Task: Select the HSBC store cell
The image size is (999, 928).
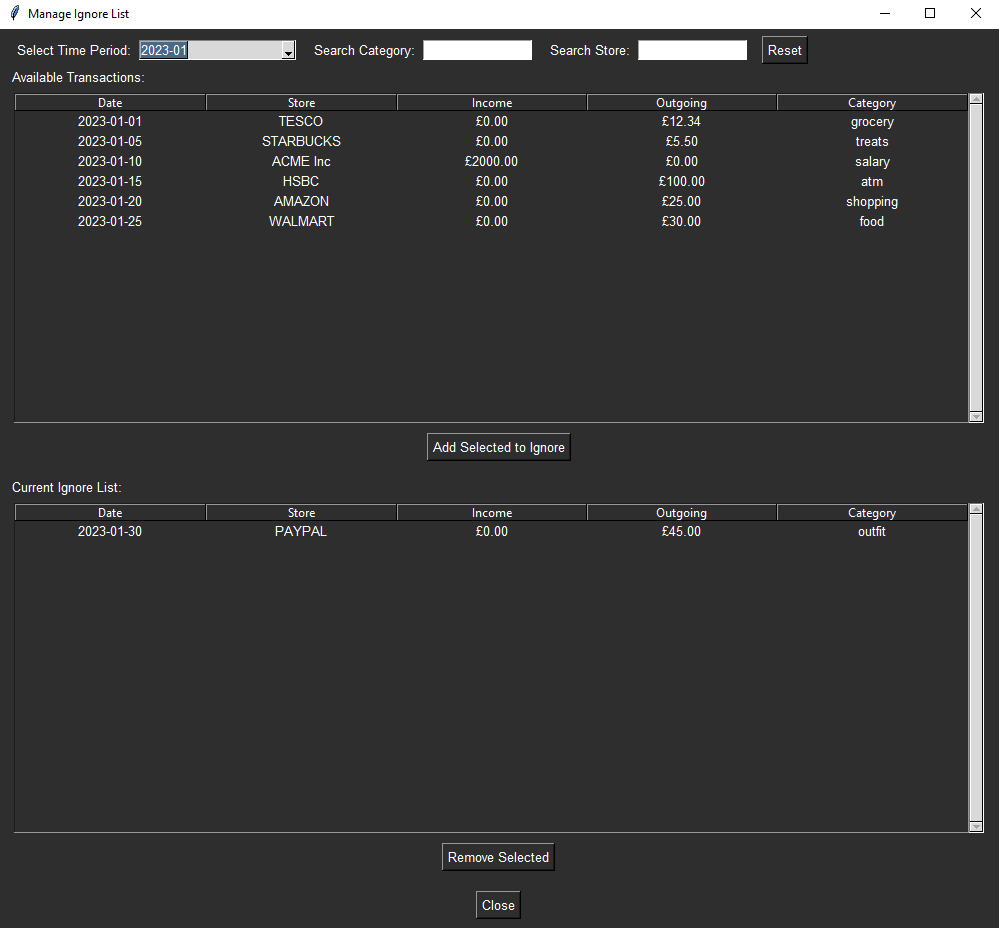Action: 301,182
